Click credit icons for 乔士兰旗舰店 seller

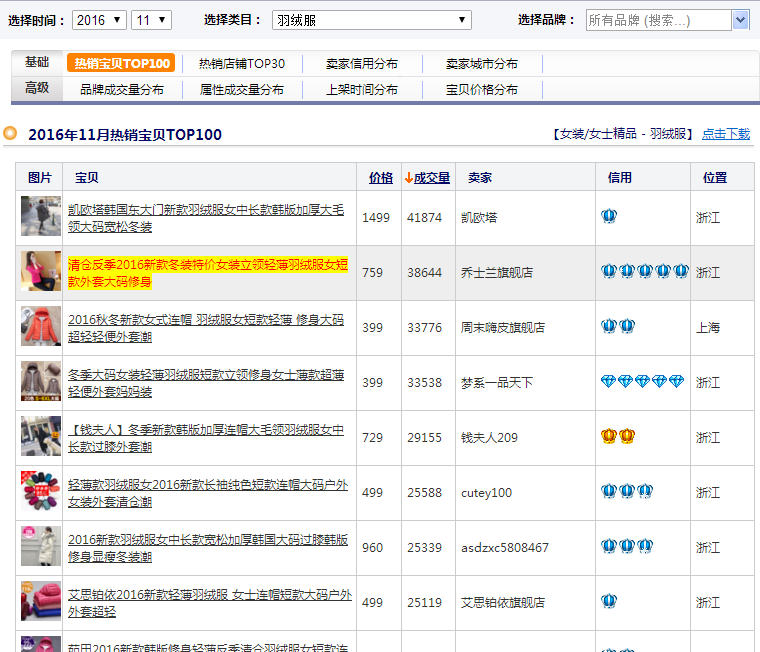645,272
